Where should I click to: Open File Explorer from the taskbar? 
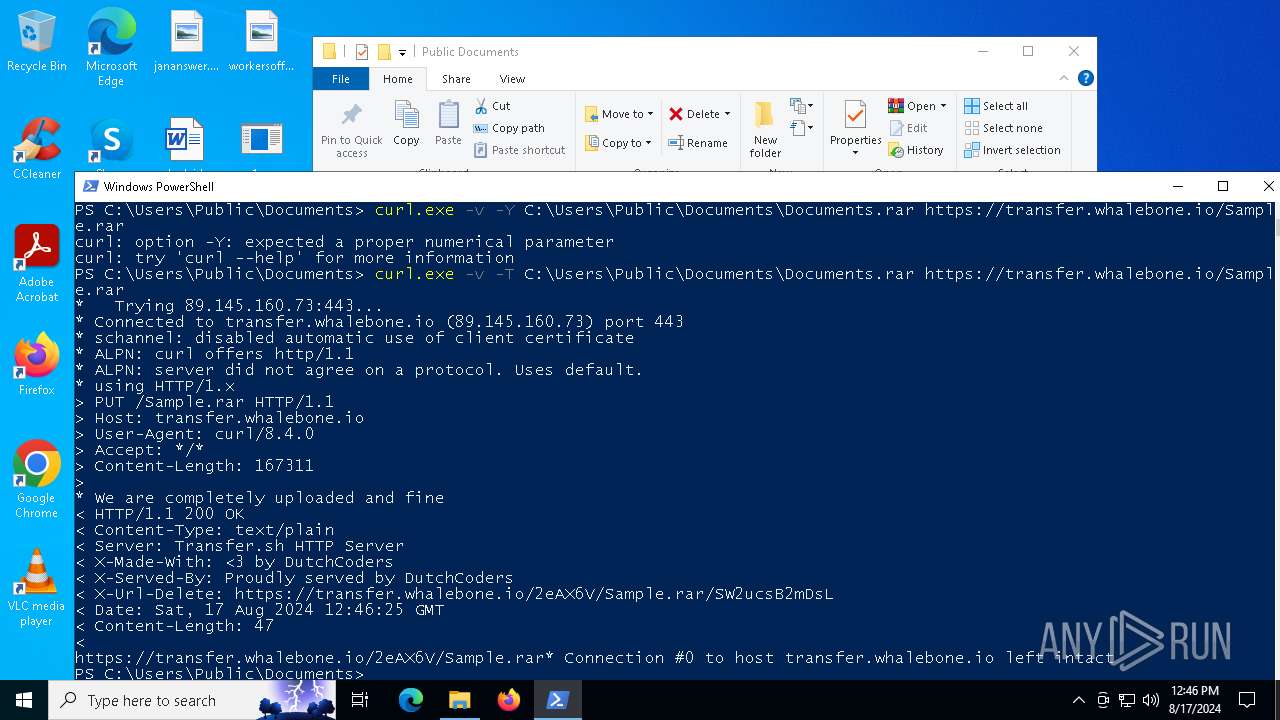[460, 700]
